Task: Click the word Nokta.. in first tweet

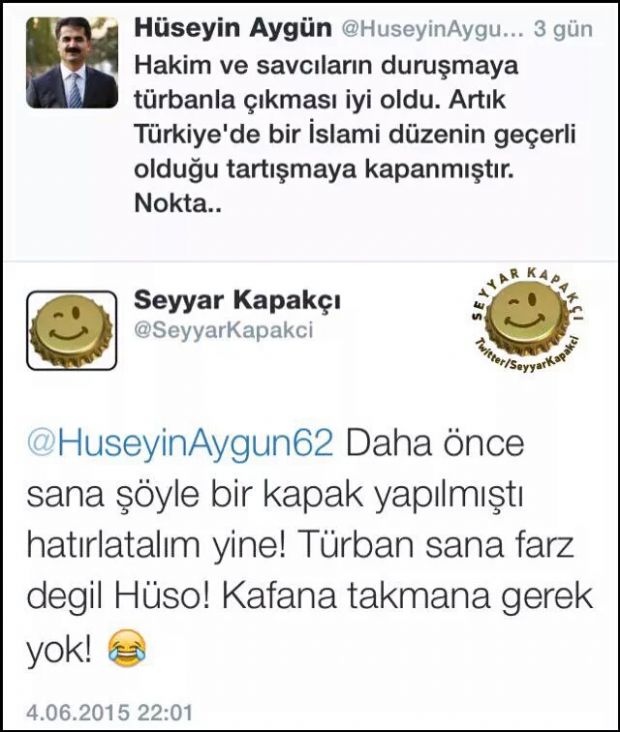Action: (x=177, y=204)
